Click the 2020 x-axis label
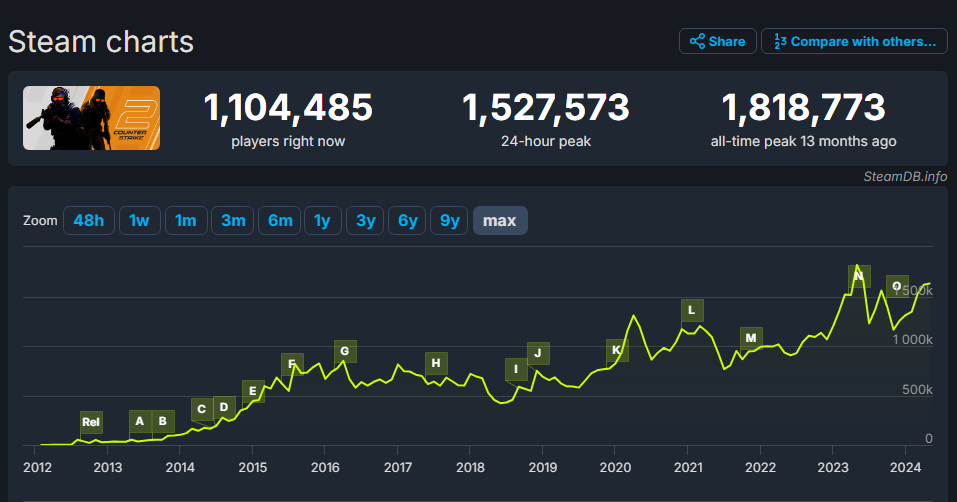957x502 pixels. [x=615, y=467]
